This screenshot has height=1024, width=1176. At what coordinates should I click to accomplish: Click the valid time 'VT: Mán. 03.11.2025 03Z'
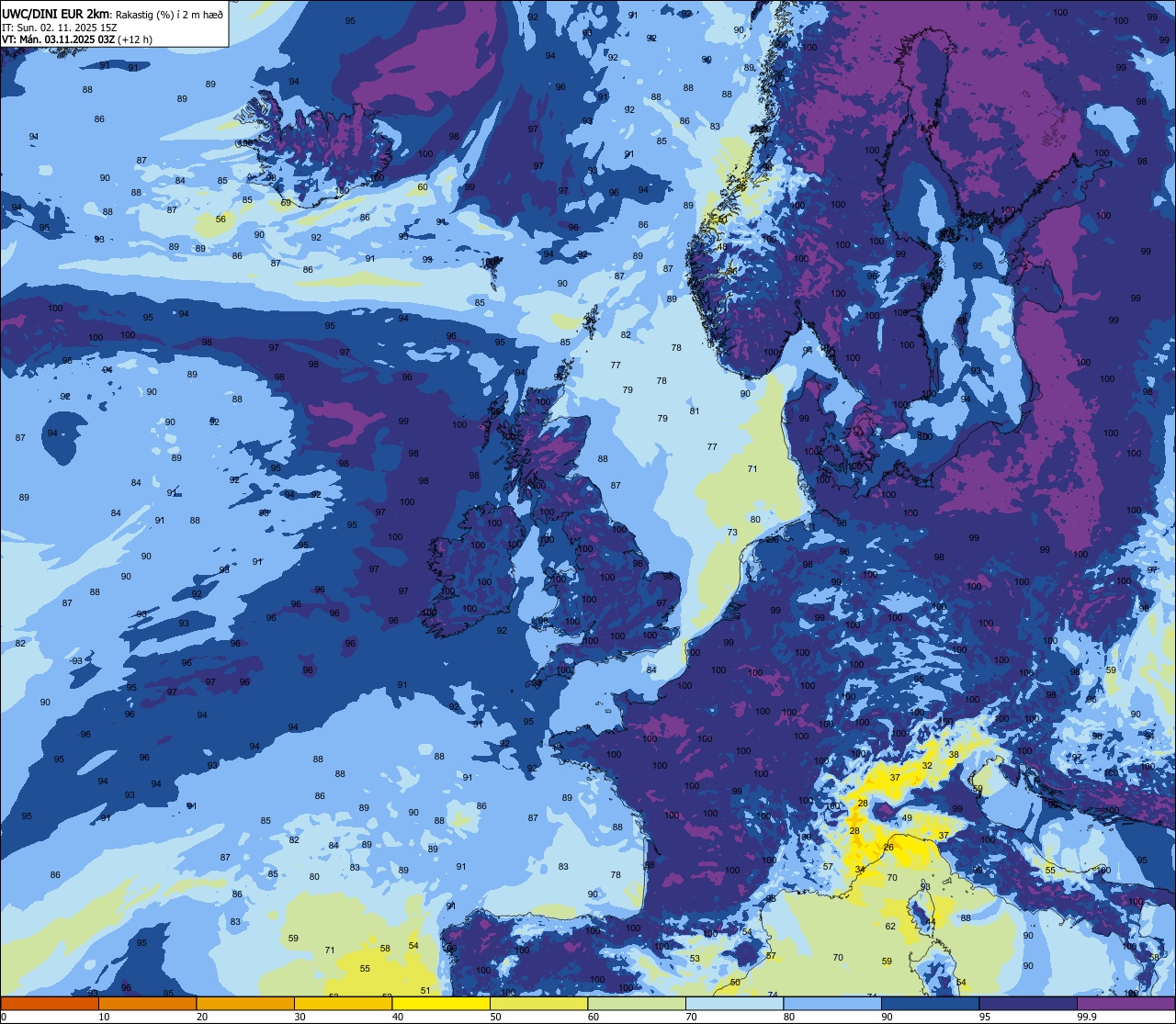[x=59, y=39]
